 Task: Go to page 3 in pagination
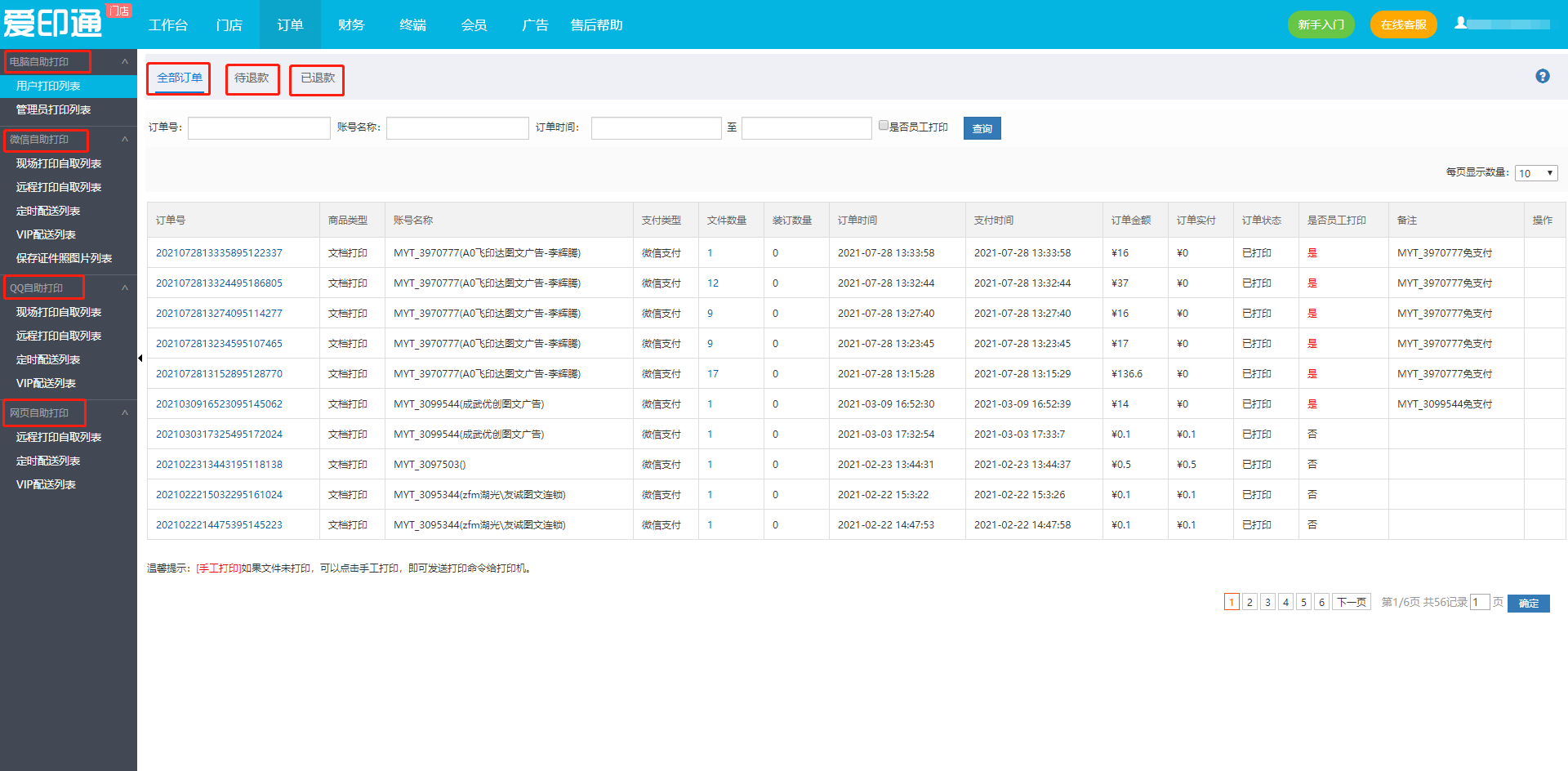point(1267,602)
